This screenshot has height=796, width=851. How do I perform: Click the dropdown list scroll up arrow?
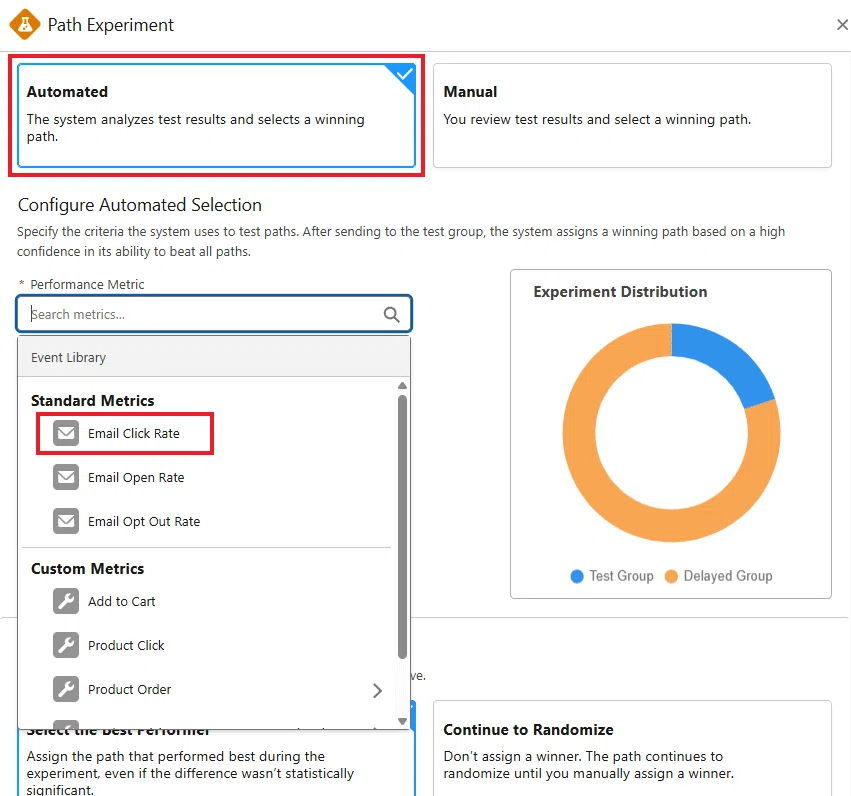[x=402, y=385]
